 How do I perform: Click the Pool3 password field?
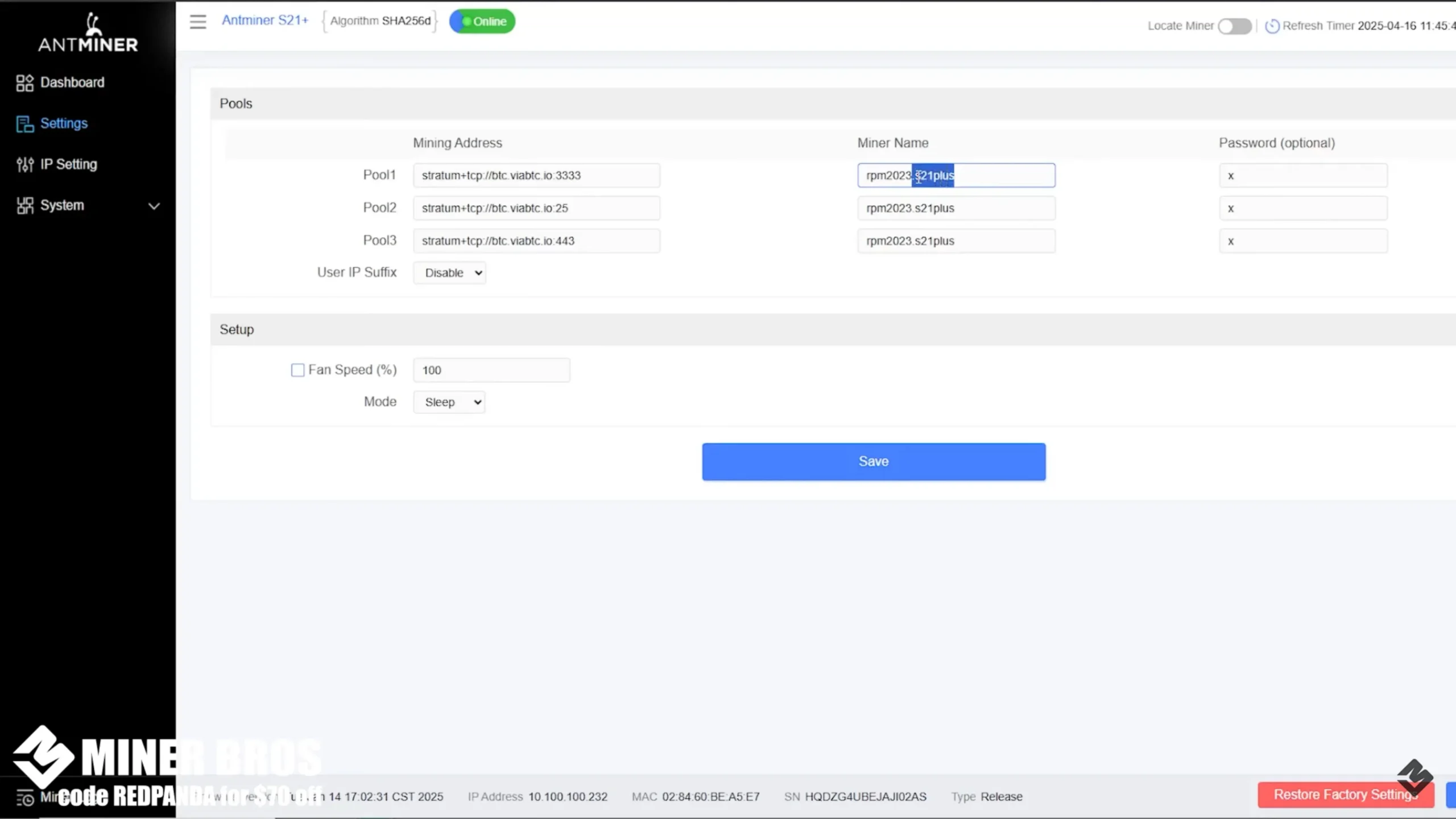click(1303, 241)
